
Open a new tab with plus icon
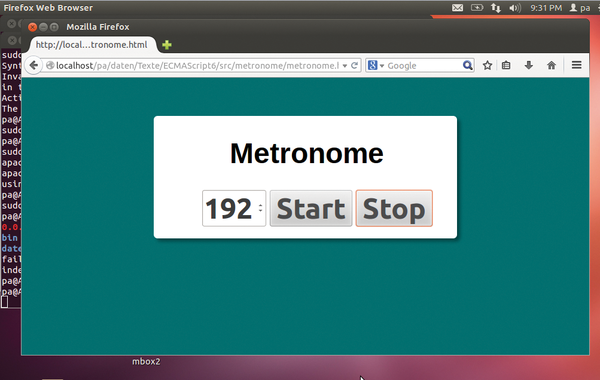(x=167, y=45)
